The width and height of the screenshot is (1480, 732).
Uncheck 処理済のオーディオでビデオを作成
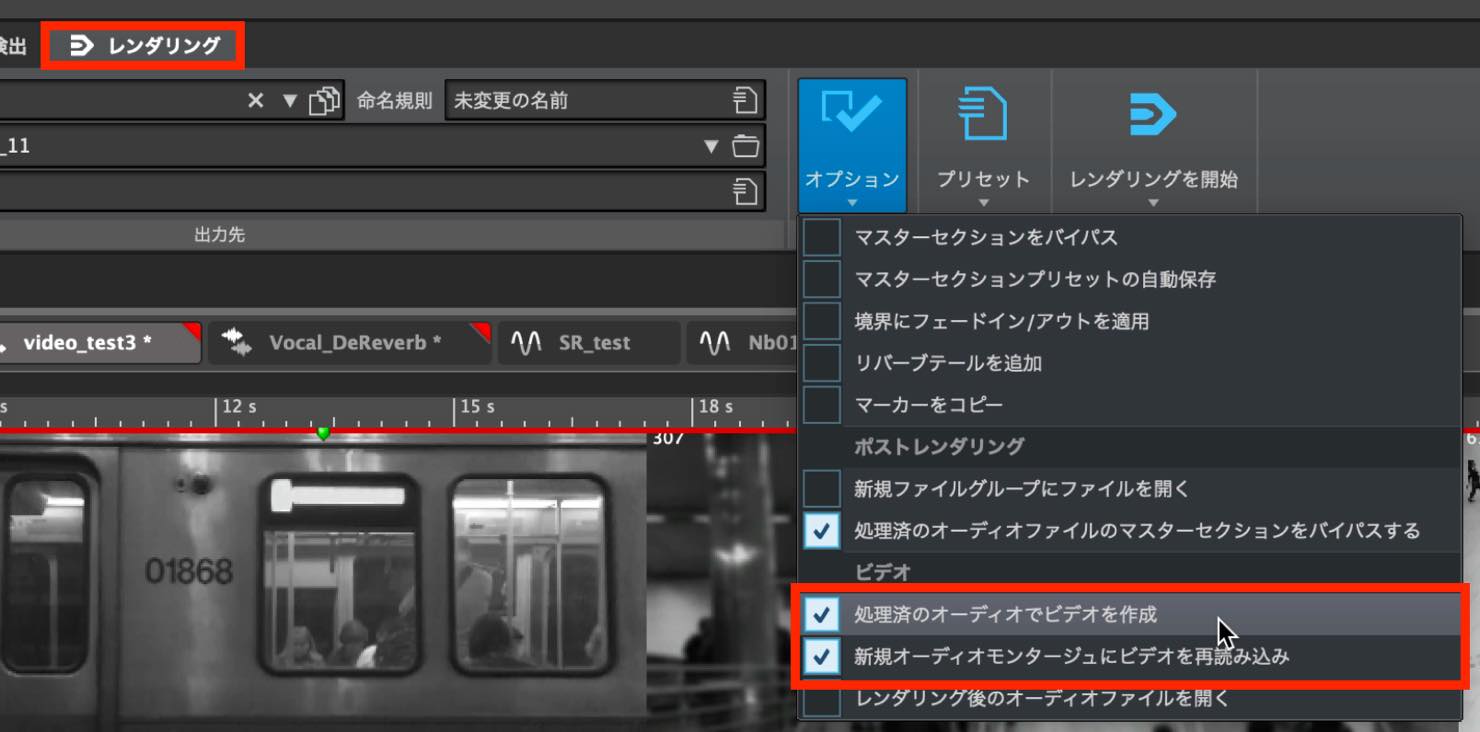822,614
